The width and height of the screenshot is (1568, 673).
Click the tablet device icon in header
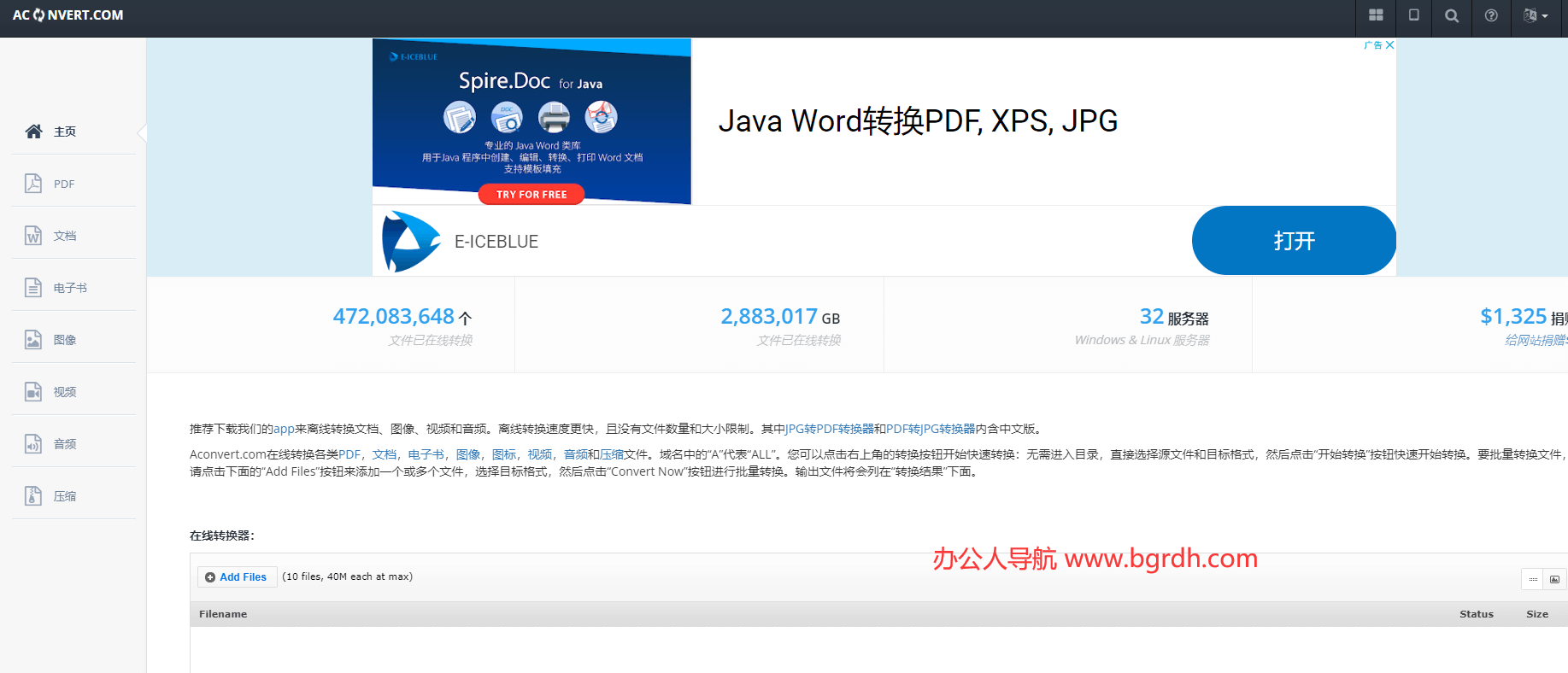pyautogui.click(x=1414, y=15)
